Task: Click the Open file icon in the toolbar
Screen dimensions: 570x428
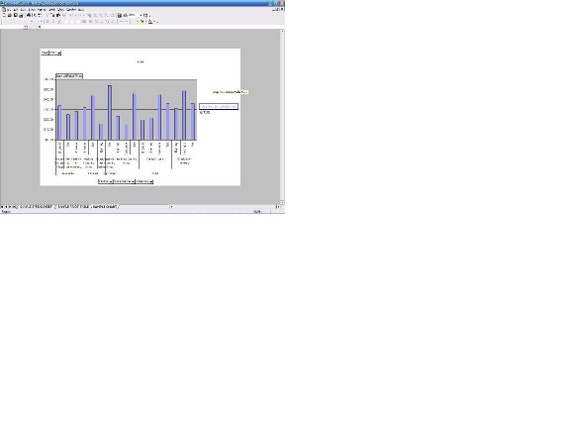Action: coord(10,15)
